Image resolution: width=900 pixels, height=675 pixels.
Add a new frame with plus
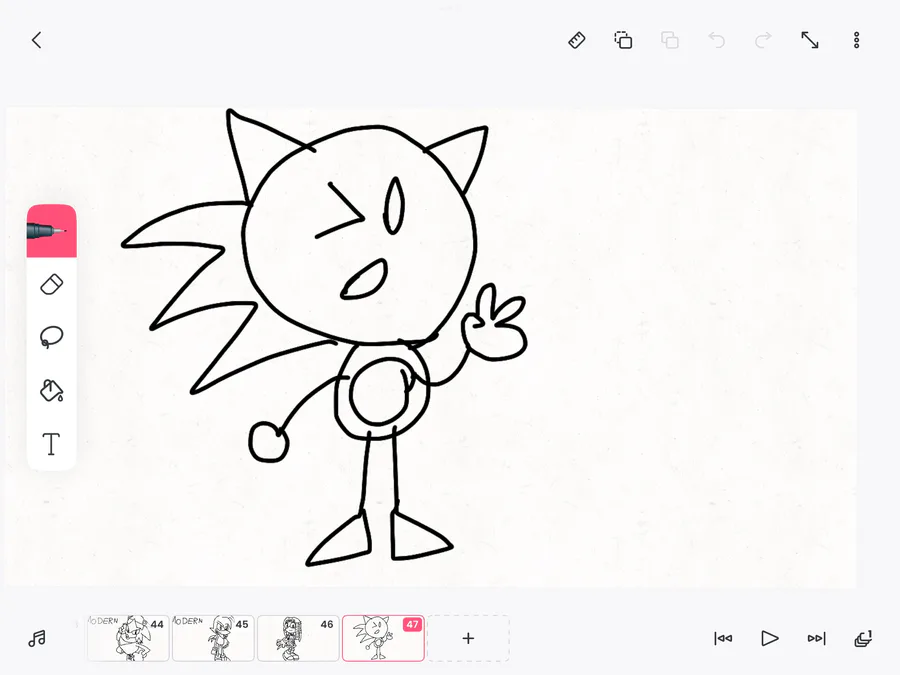[x=468, y=638]
